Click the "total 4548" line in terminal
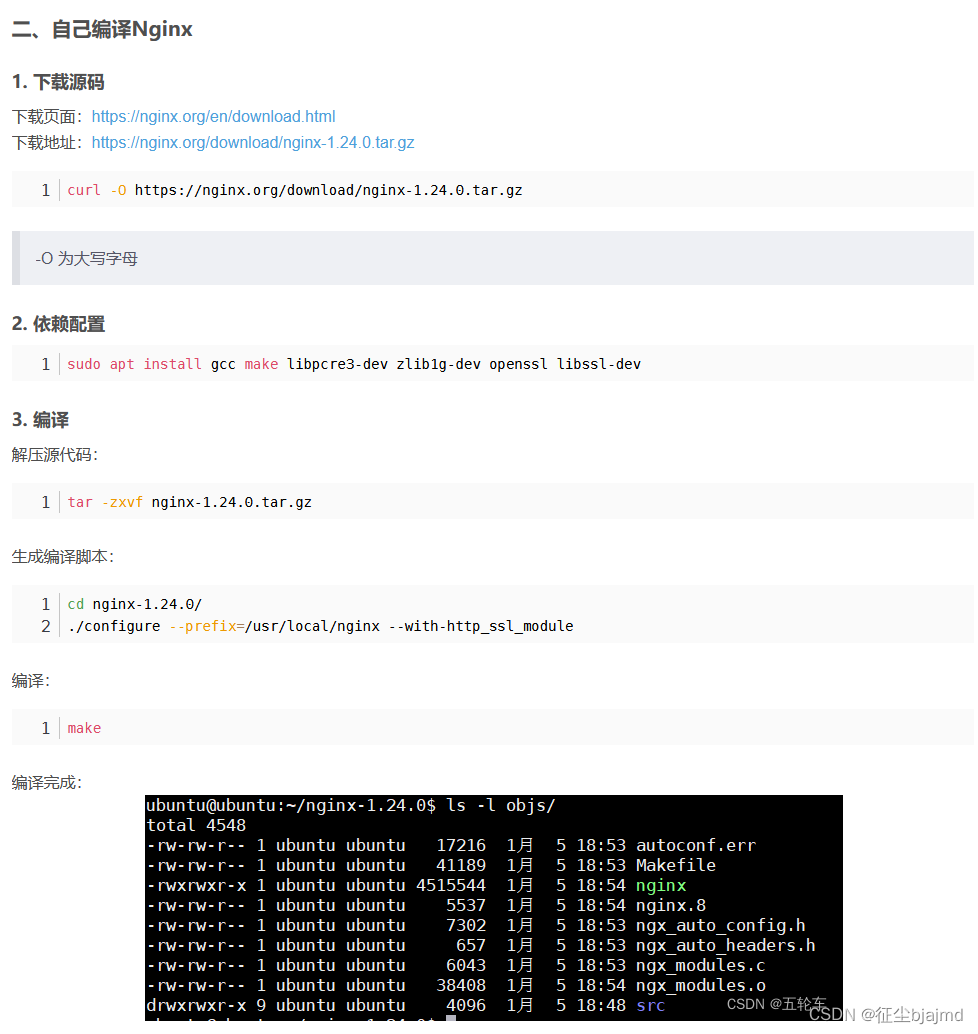The image size is (978, 1034). (x=196, y=826)
